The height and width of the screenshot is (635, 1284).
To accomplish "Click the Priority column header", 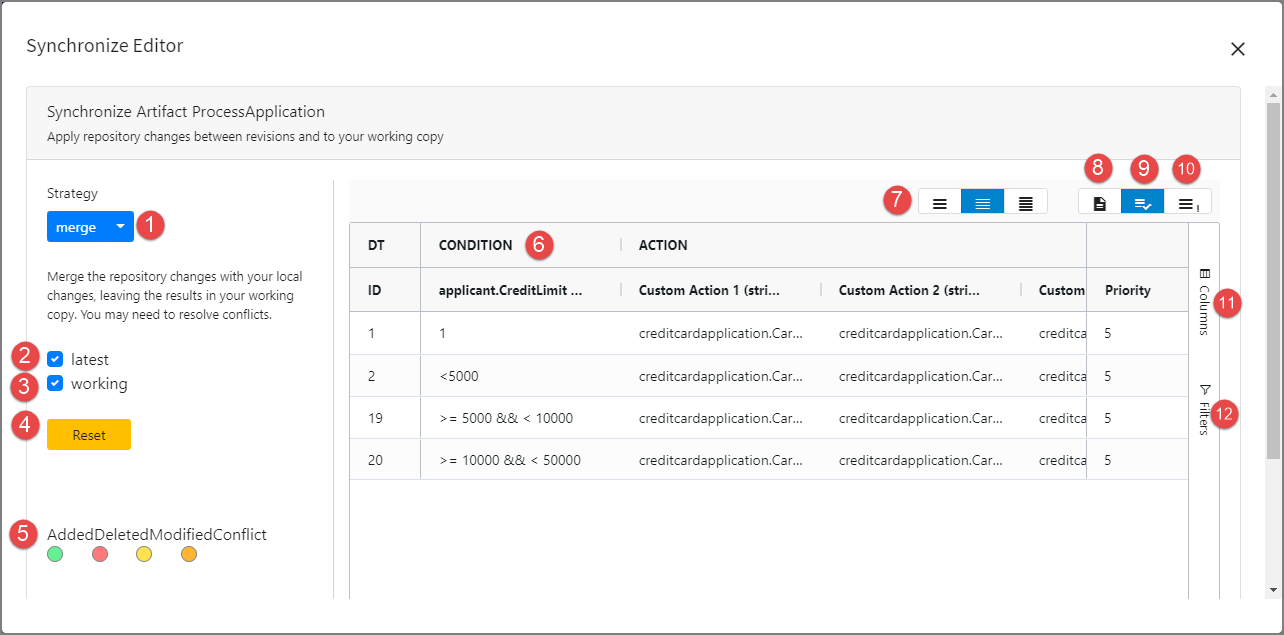I will pyautogui.click(x=1127, y=290).
